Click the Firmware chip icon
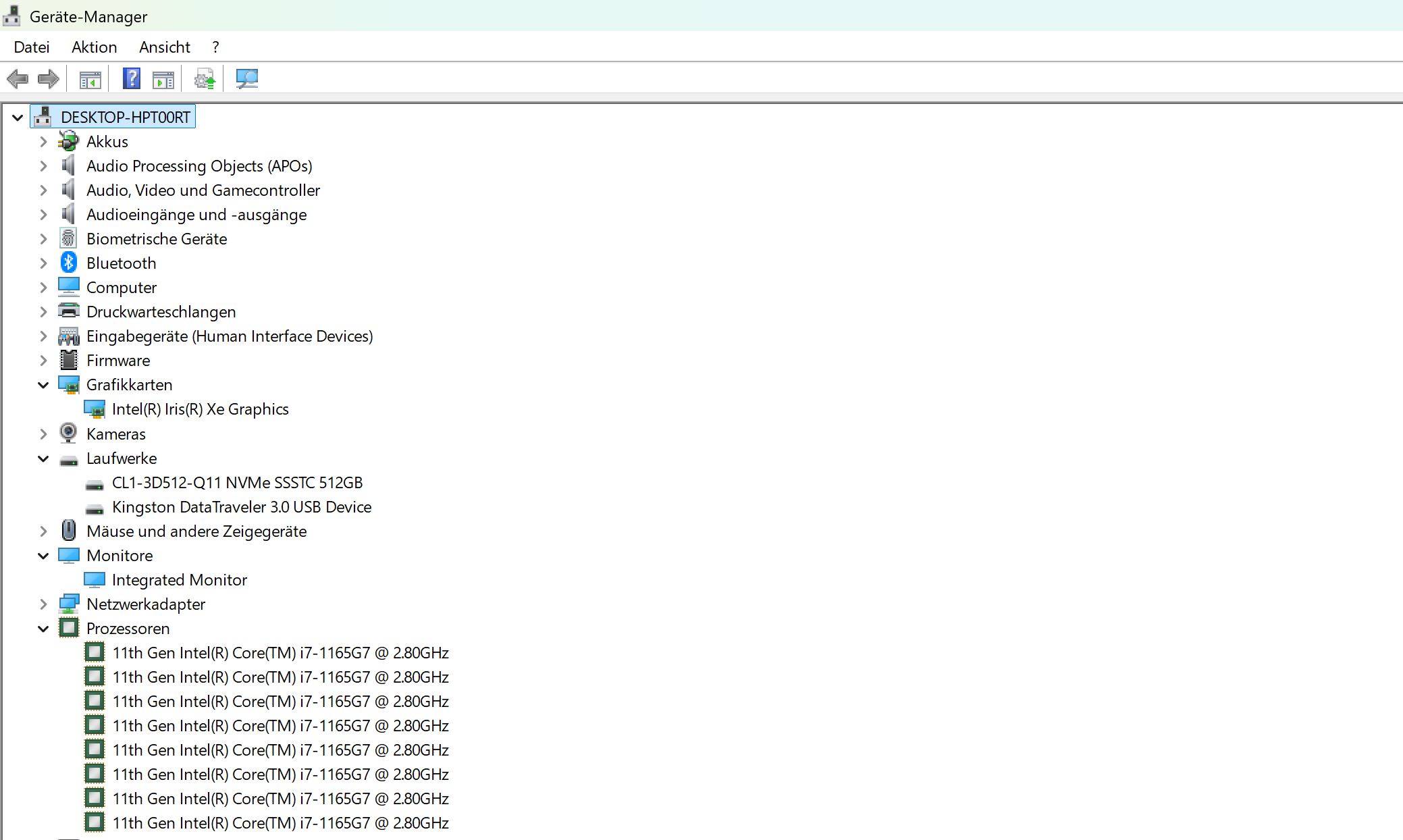 pos(68,360)
